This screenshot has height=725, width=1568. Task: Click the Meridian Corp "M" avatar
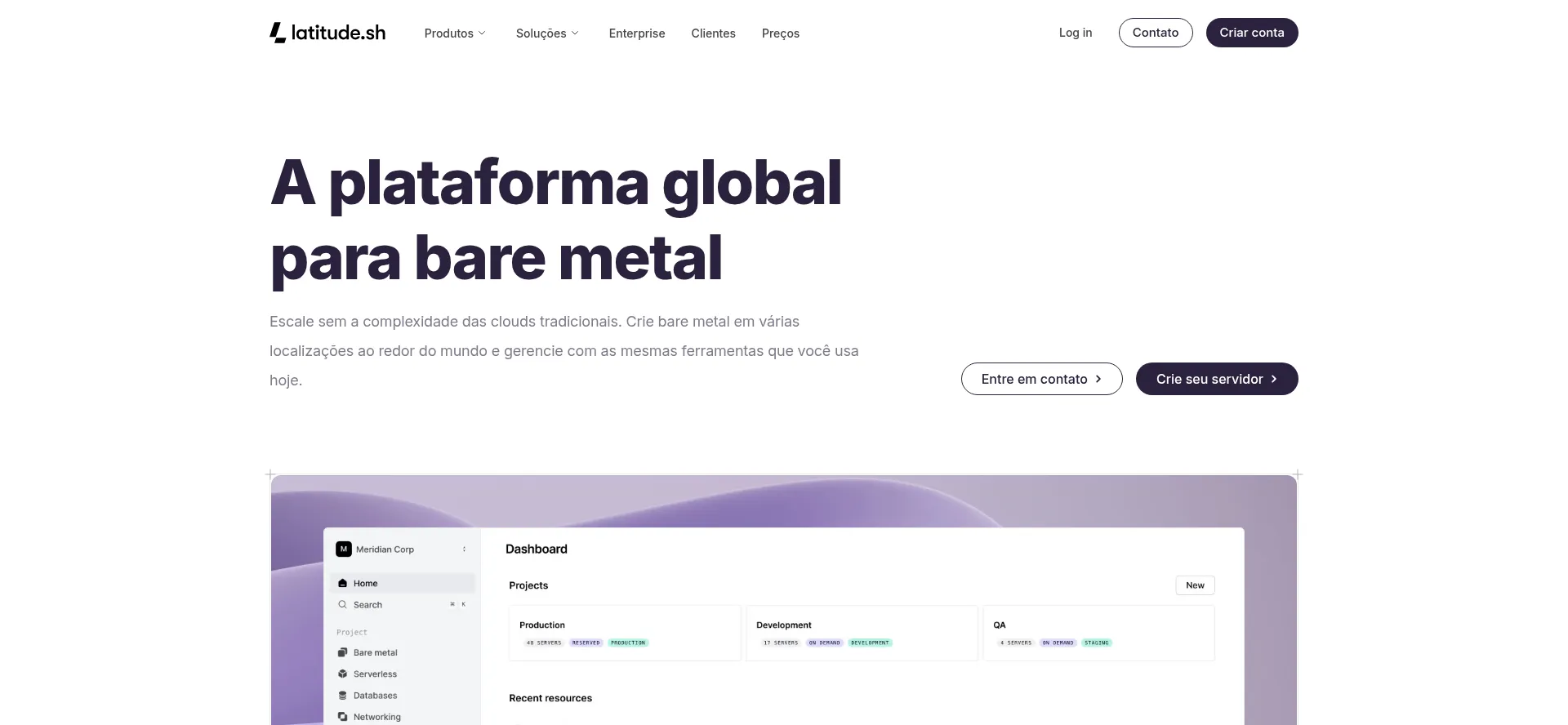click(344, 549)
